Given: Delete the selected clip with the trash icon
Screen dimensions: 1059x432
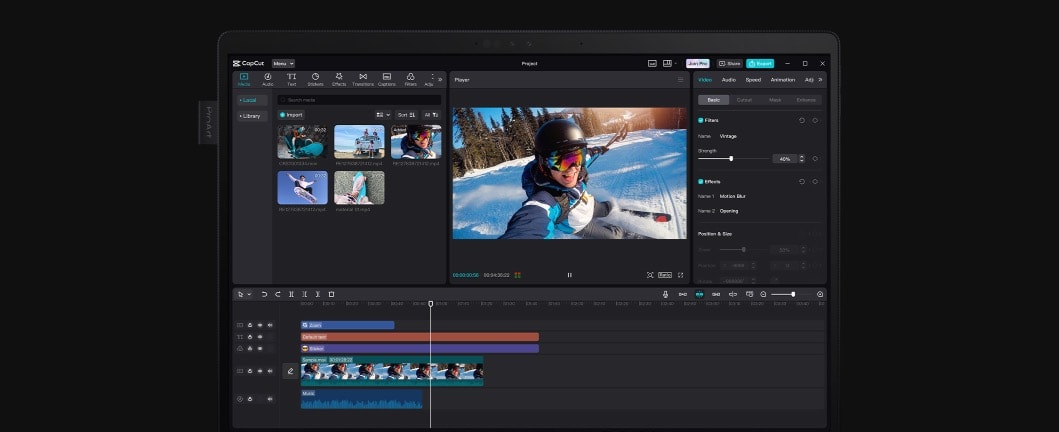Looking at the screenshot, I should (x=331, y=294).
